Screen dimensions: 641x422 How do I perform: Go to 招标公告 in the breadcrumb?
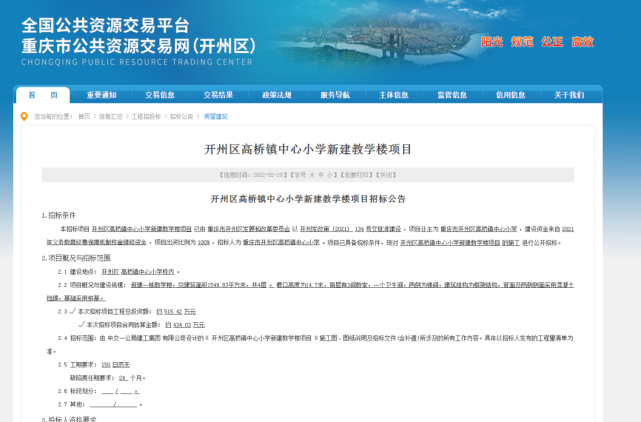182,117
